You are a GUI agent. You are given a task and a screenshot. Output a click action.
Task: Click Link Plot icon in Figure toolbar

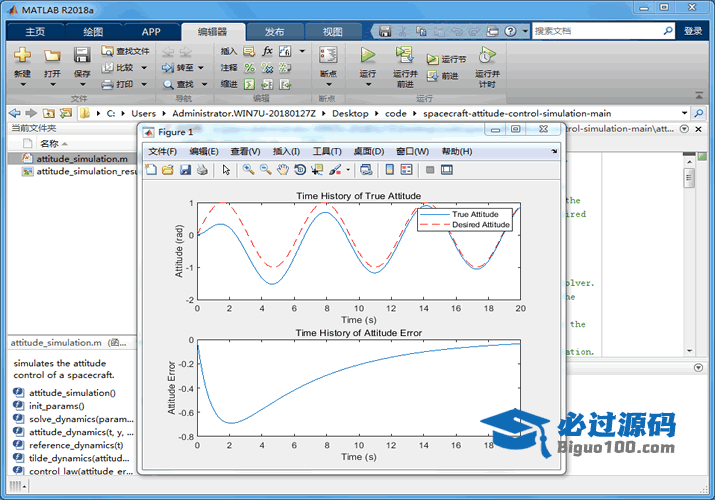[x=366, y=170]
